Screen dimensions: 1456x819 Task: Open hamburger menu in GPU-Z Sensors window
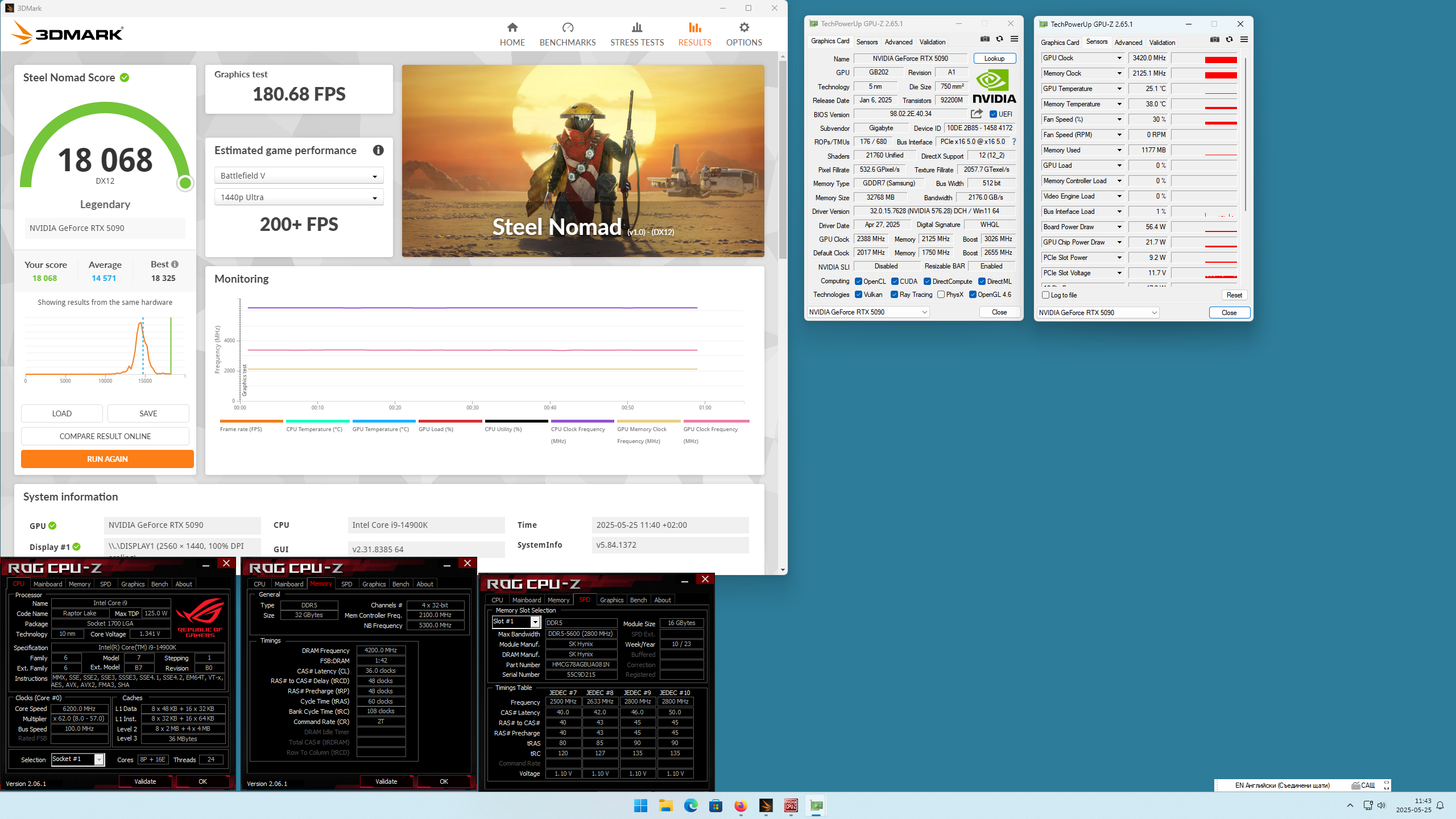coord(1244,40)
